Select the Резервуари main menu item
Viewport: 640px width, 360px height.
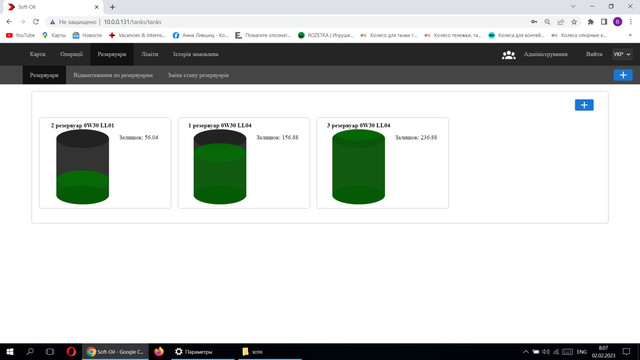112,54
